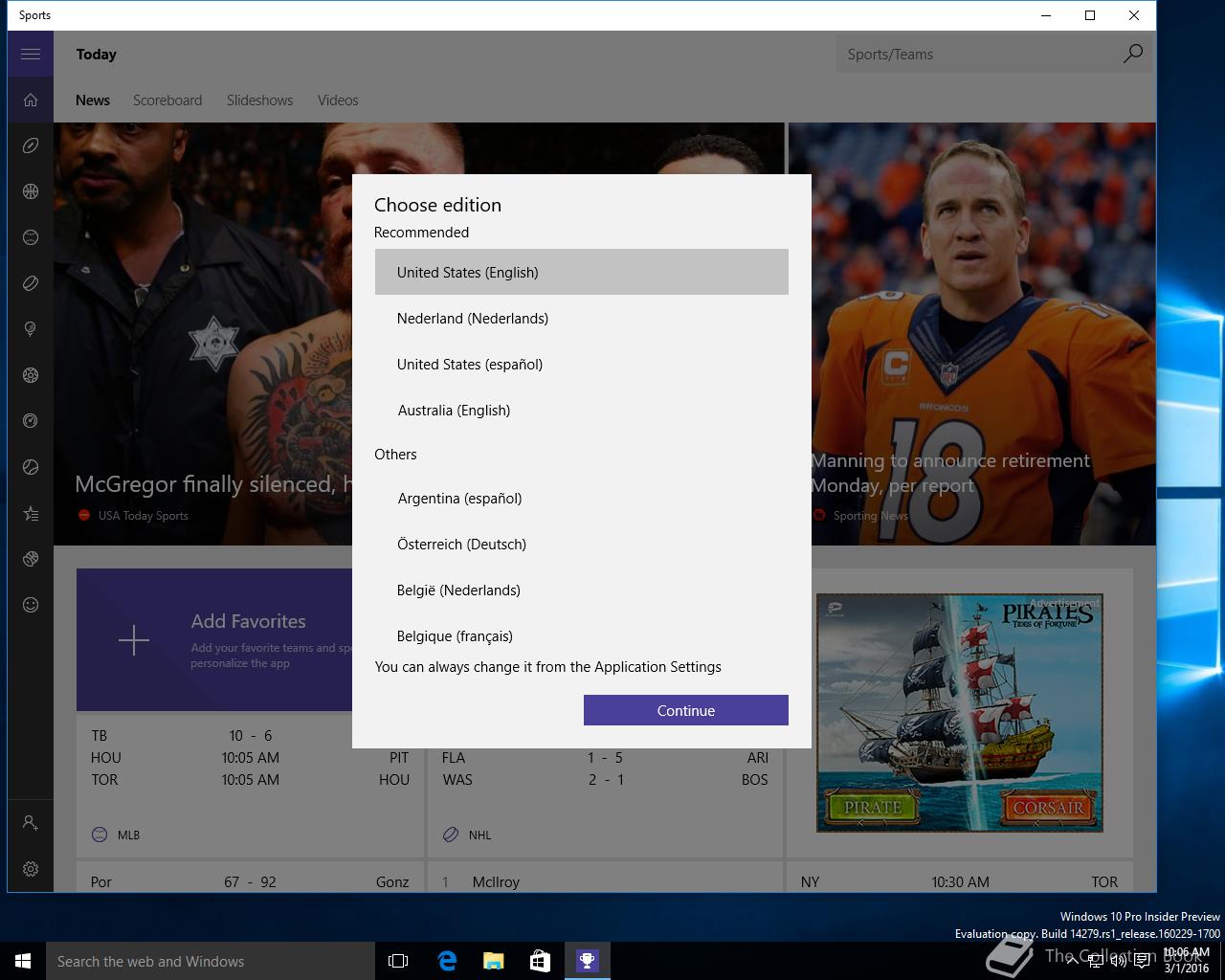
Task: Select België (Nederlands) edition
Action: (582, 590)
